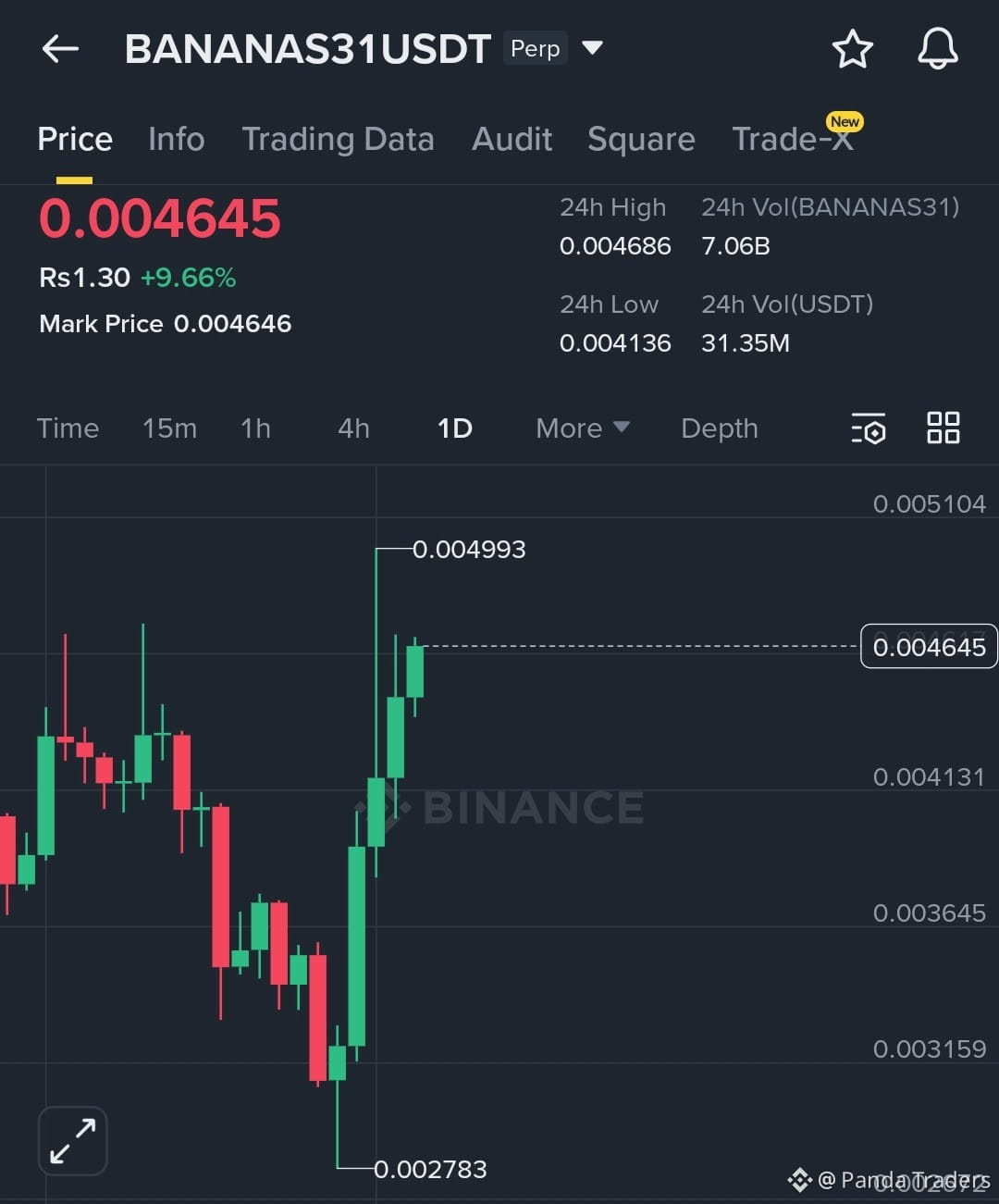Show the Depth chart
Viewport: 999px width, 1204px height.
pyautogui.click(x=719, y=428)
